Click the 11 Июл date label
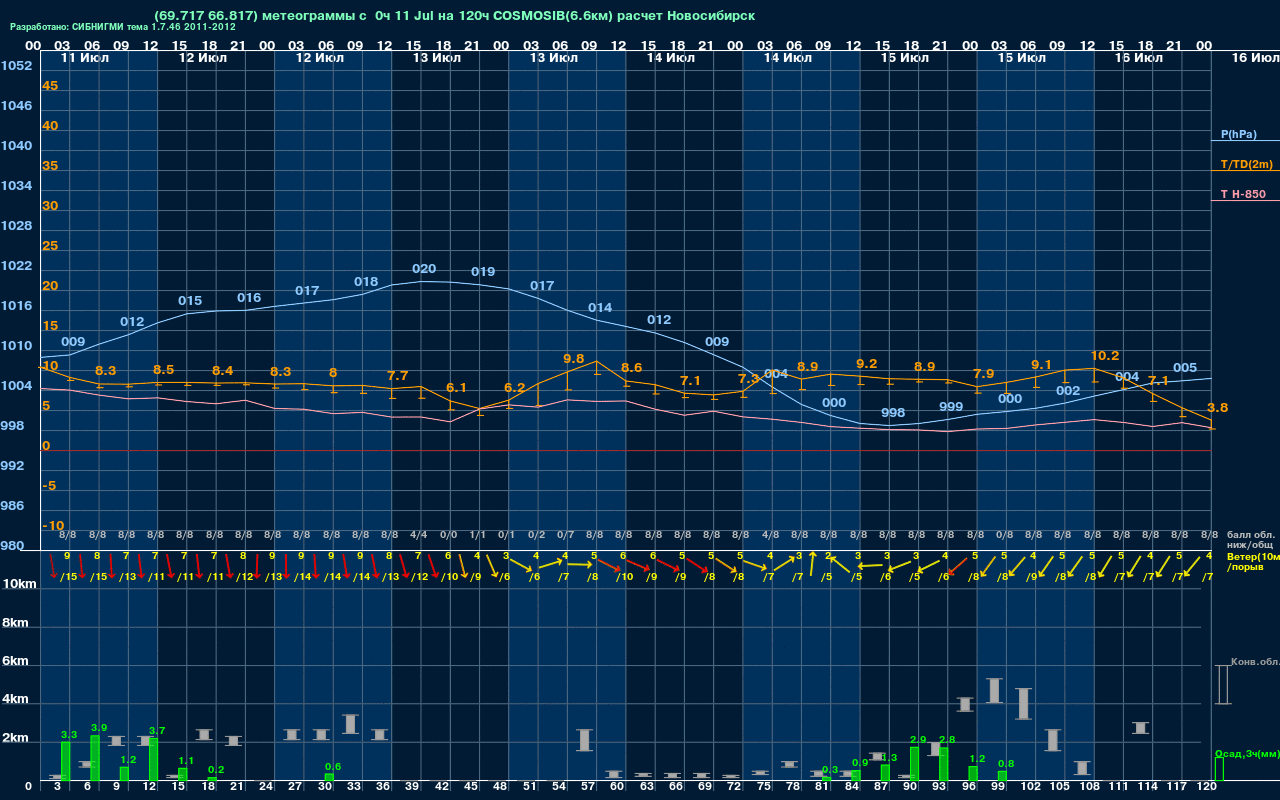This screenshot has height=800, width=1280. 86,58
